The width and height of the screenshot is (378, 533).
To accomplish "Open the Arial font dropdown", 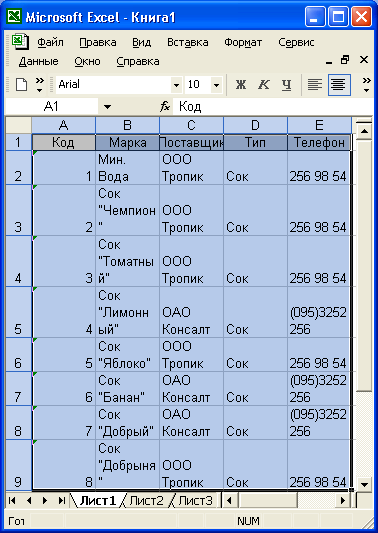I will pos(176,85).
